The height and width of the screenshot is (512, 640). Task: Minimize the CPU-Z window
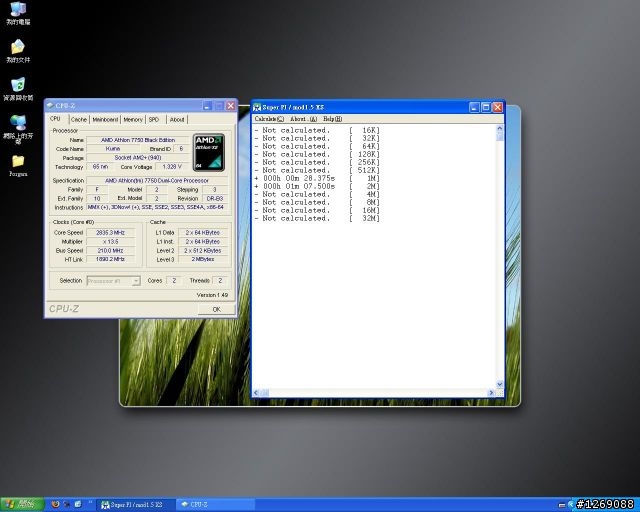click(207, 106)
